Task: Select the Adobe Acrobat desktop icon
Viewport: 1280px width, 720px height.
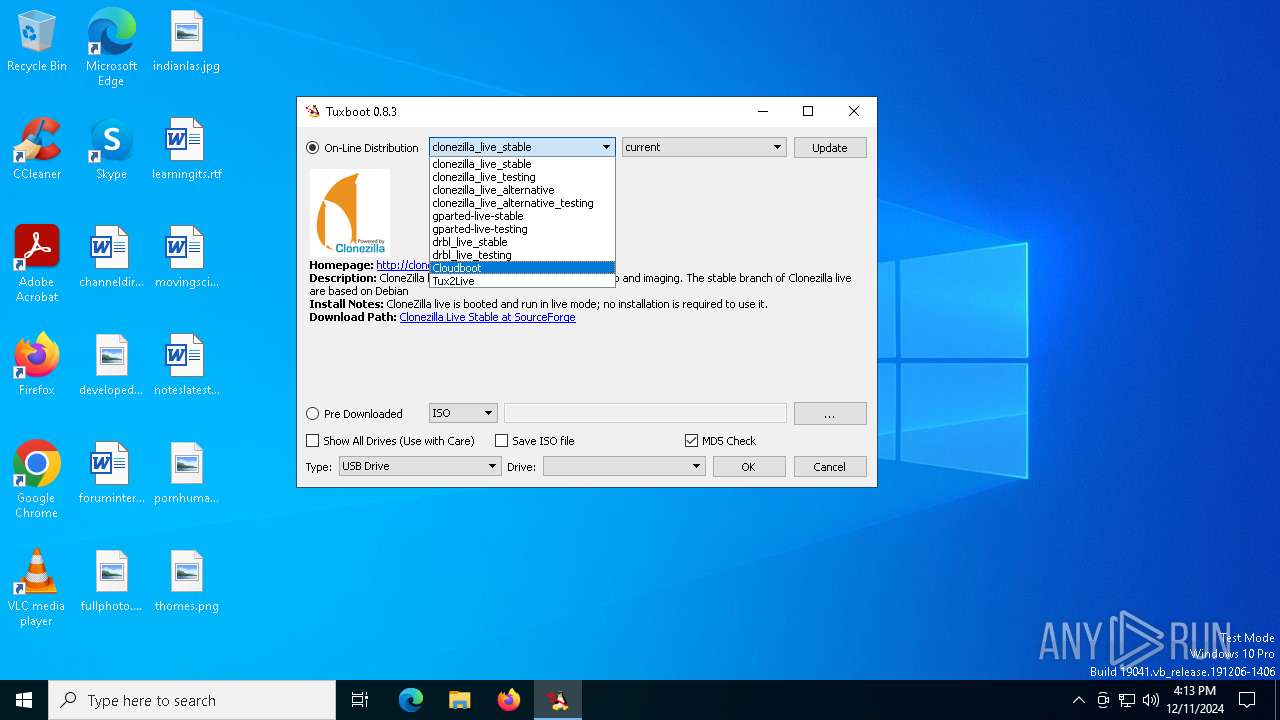Action: (x=37, y=264)
